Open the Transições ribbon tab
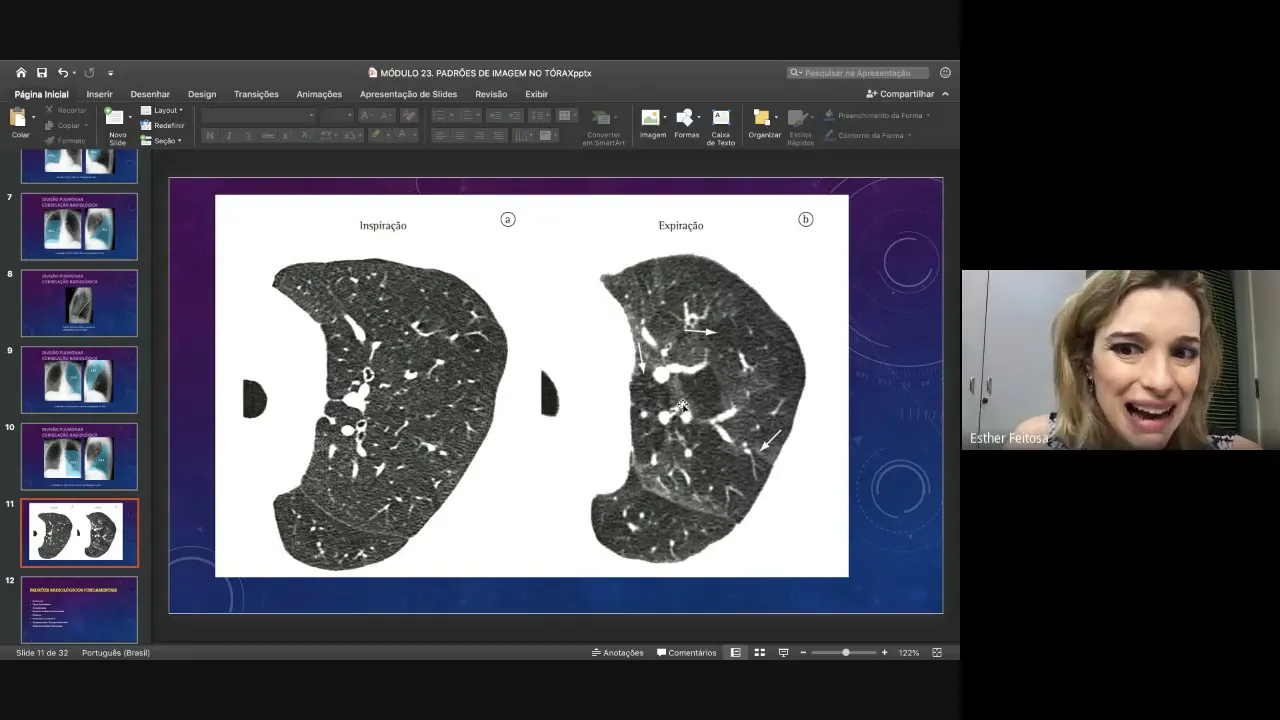 (256, 94)
